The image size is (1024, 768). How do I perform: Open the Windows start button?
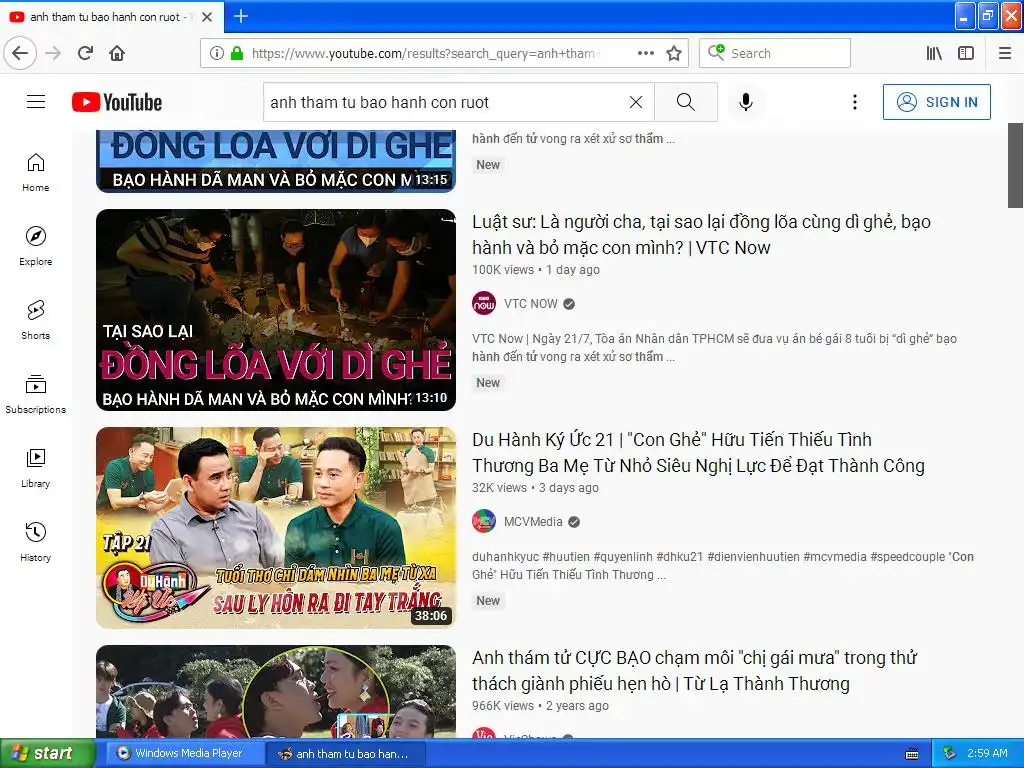(47, 753)
